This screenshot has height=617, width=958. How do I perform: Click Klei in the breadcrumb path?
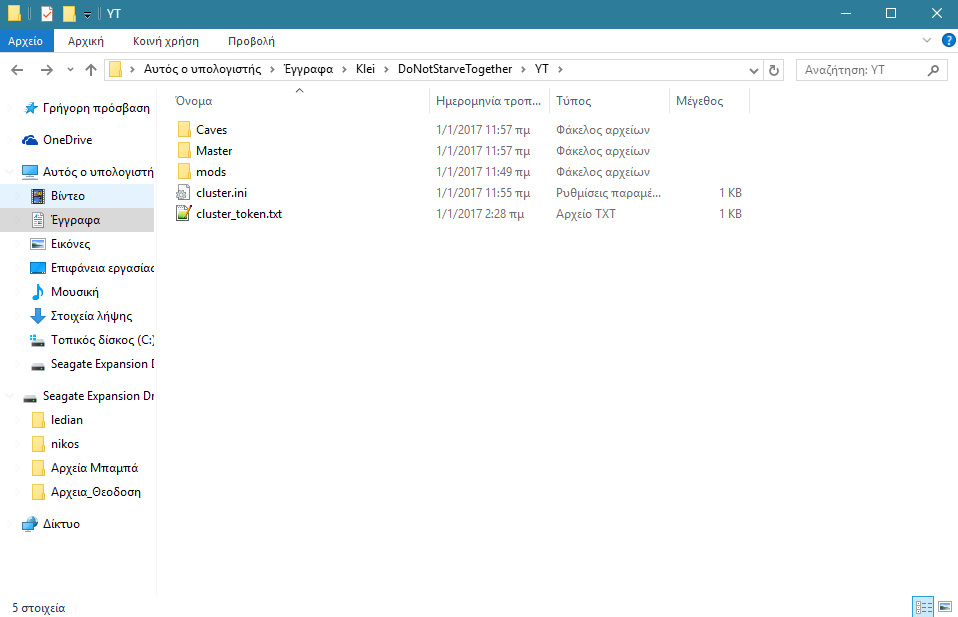365,70
